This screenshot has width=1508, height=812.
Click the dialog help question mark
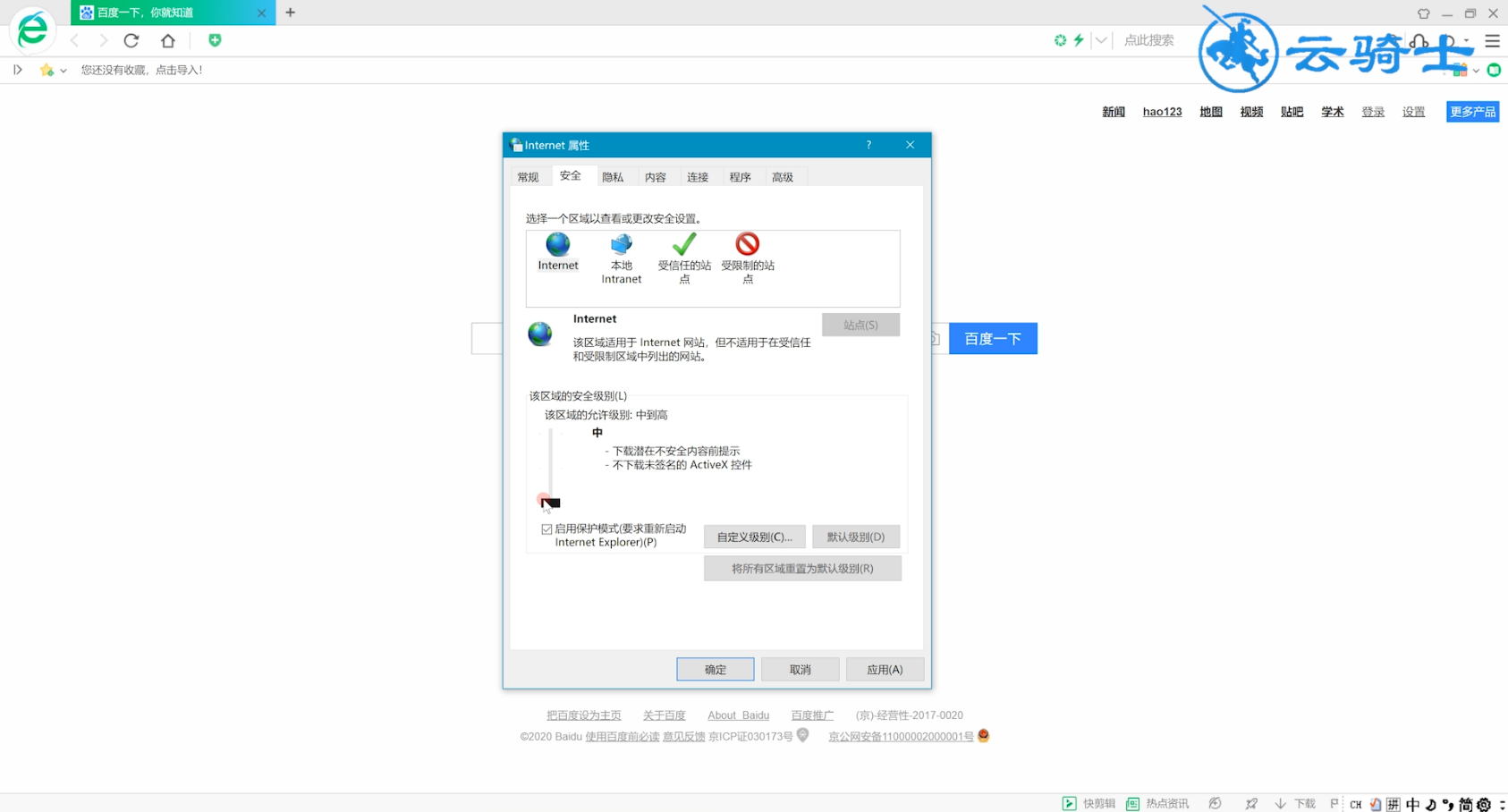pyautogui.click(x=868, y=145)
